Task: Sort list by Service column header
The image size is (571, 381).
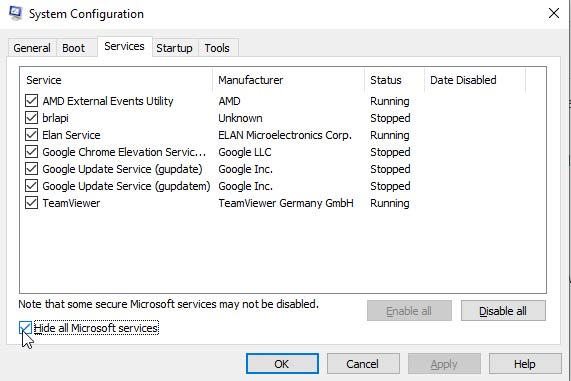Action: click(x=116, y=80)
